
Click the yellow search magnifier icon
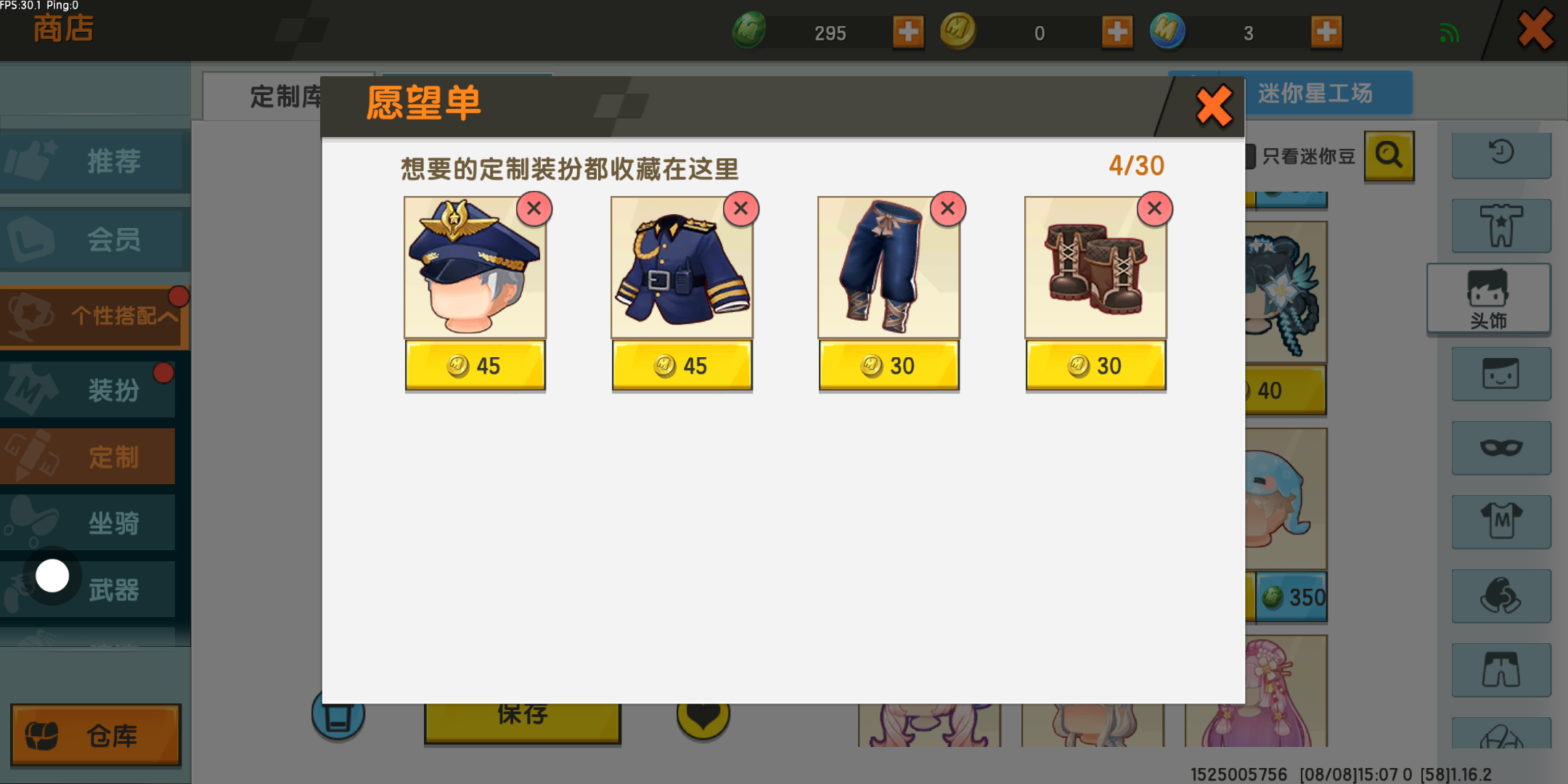(1389, 155)
